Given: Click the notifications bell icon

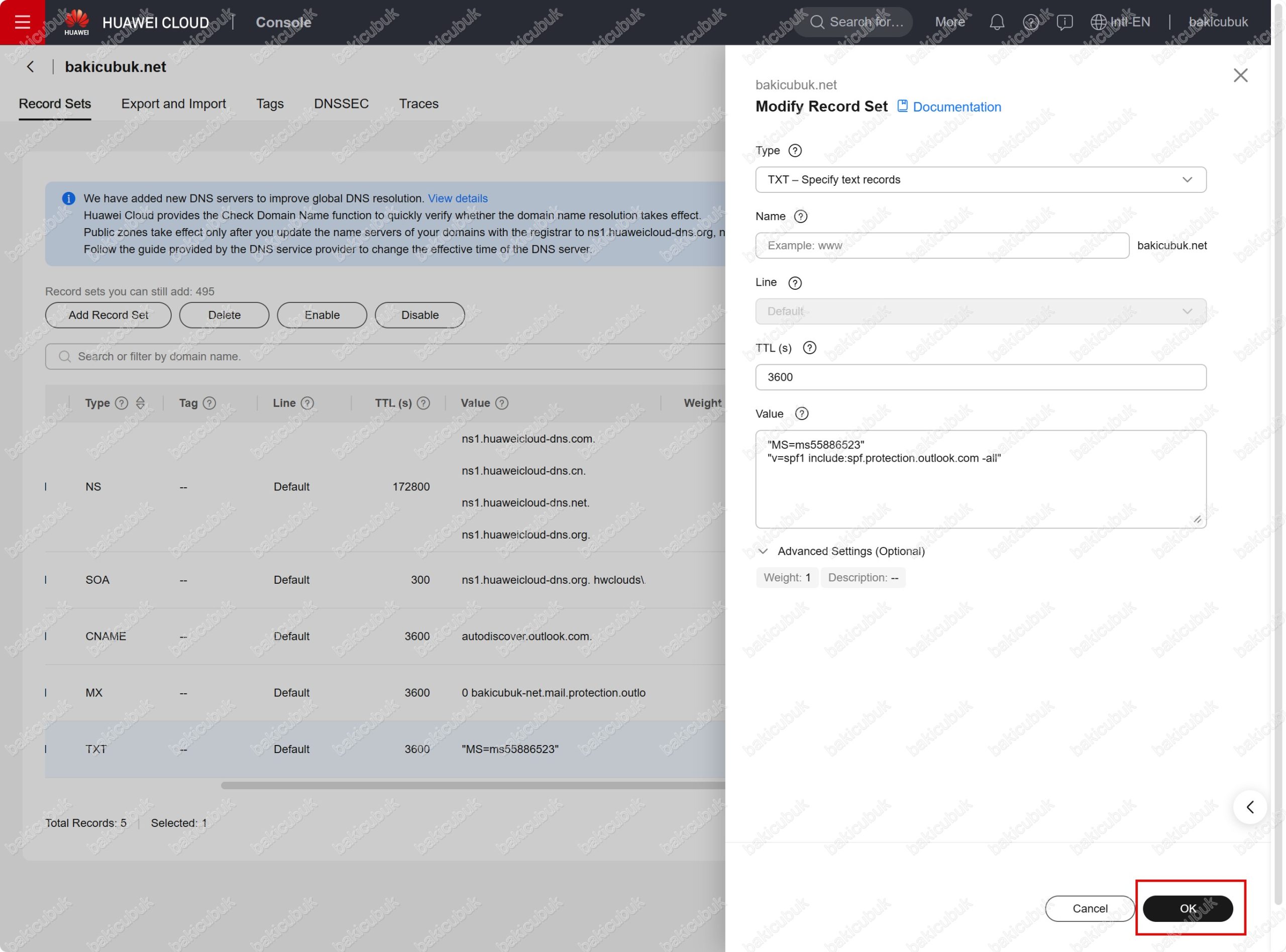Looking at the screenshot, I should tap(997, 22).
